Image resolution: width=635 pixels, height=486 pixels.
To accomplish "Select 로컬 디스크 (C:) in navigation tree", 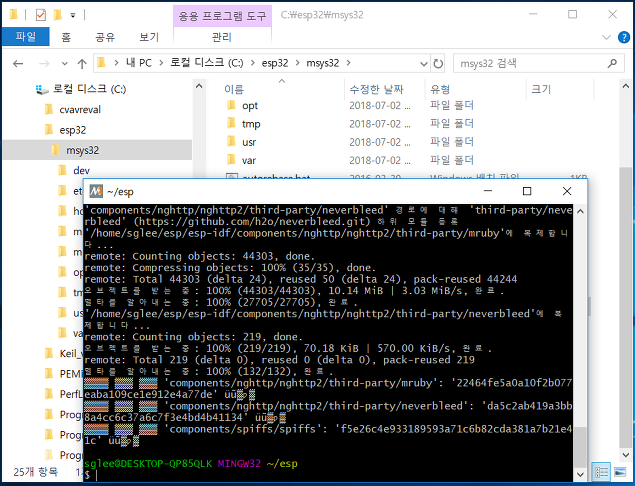I will [89, 89].
